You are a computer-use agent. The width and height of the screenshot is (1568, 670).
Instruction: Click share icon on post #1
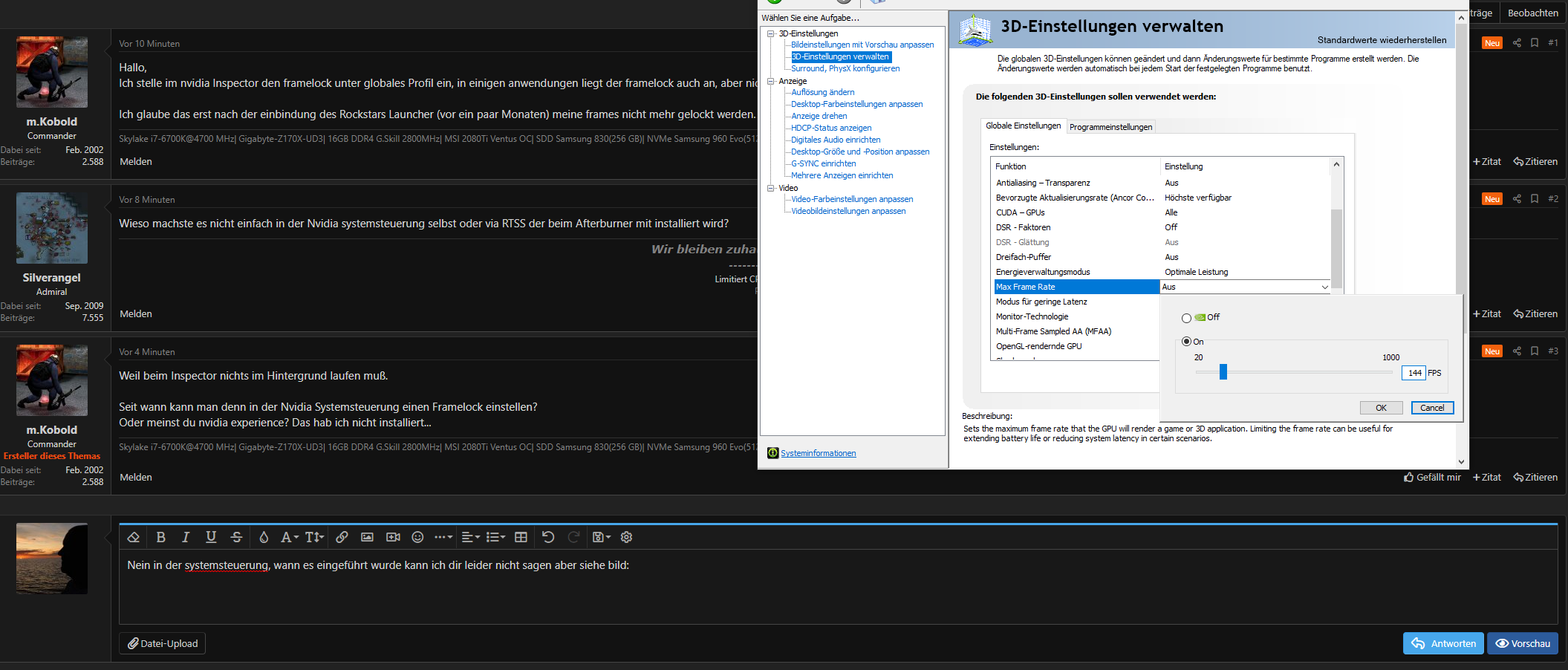(x=1517, y=43)
